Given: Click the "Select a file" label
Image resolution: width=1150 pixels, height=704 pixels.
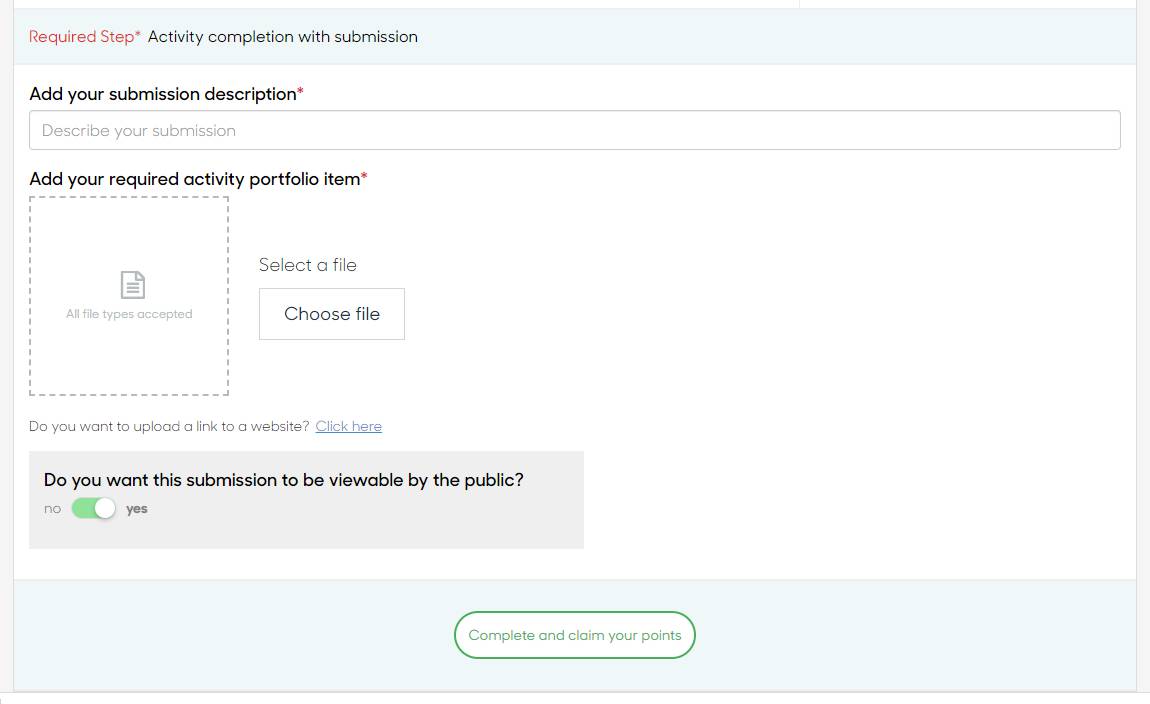Looking at the screenshot, I should click(x=307, y=265).
